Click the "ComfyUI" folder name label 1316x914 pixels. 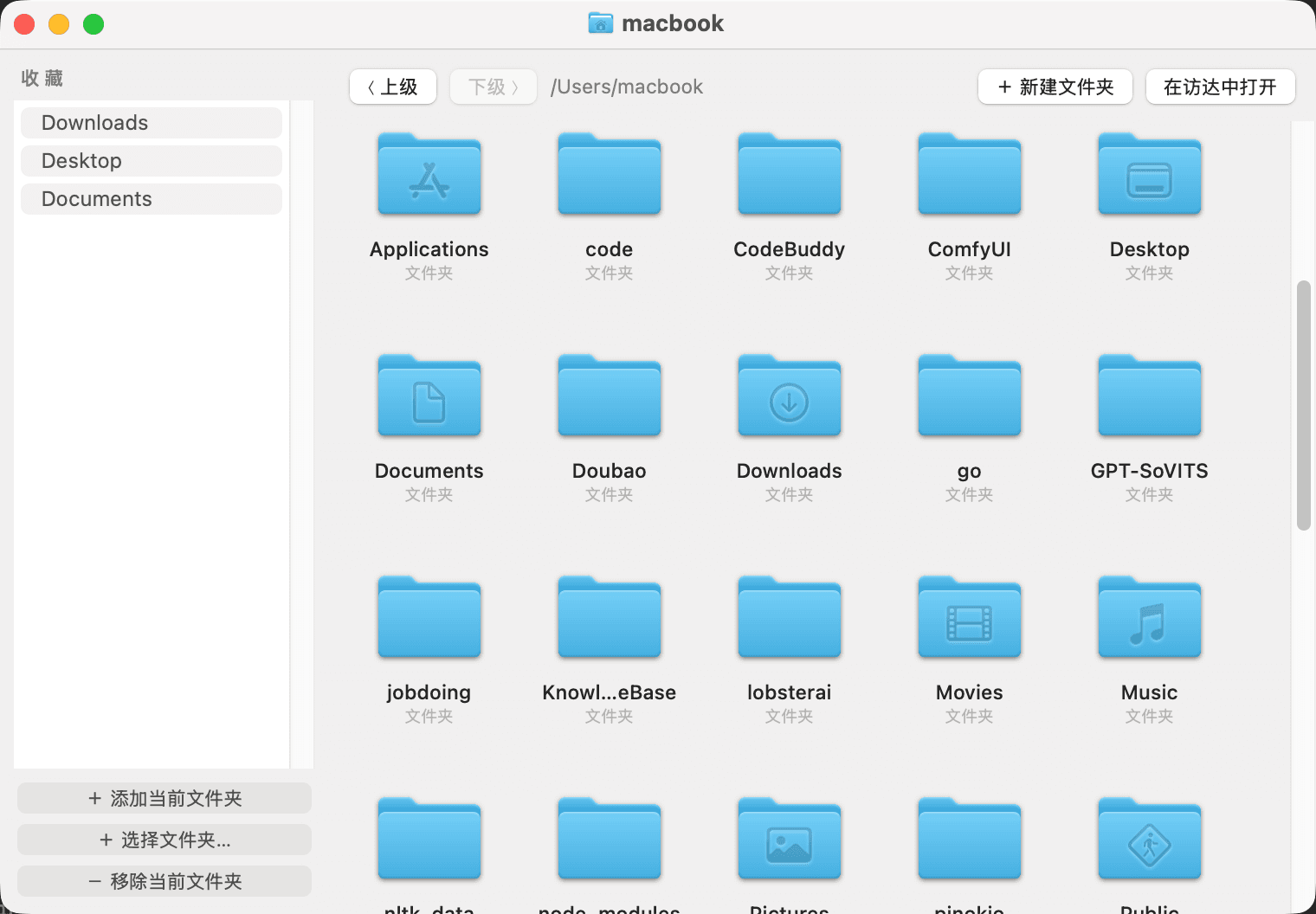970,249
